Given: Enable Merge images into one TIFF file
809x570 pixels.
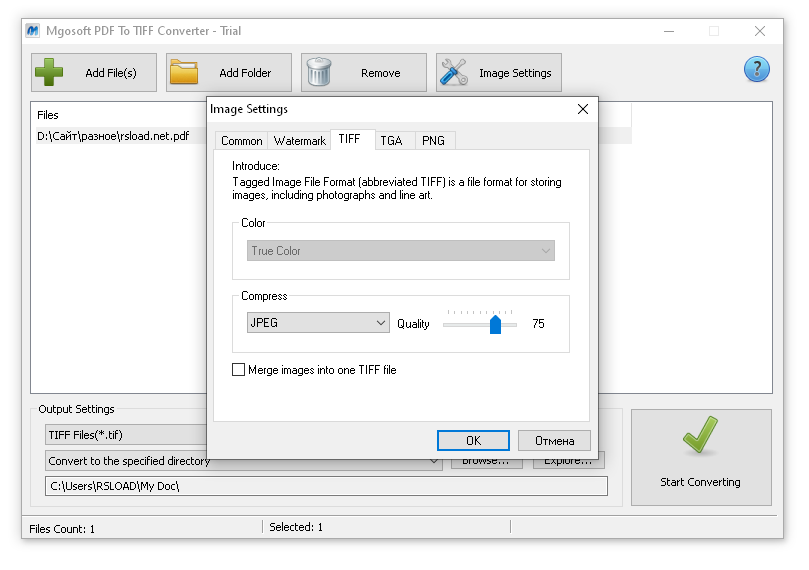Looking at the screenshot, I should tap(238, 370).
